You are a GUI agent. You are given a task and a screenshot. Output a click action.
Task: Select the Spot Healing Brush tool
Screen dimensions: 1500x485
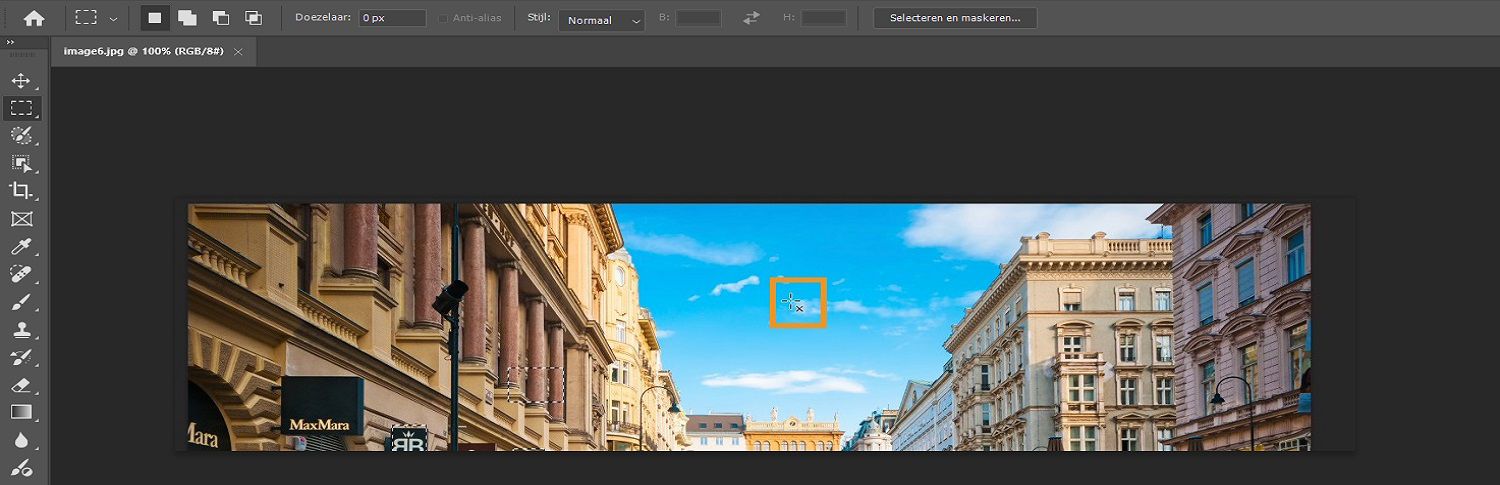pyautogui.click(x=21, y=273)
